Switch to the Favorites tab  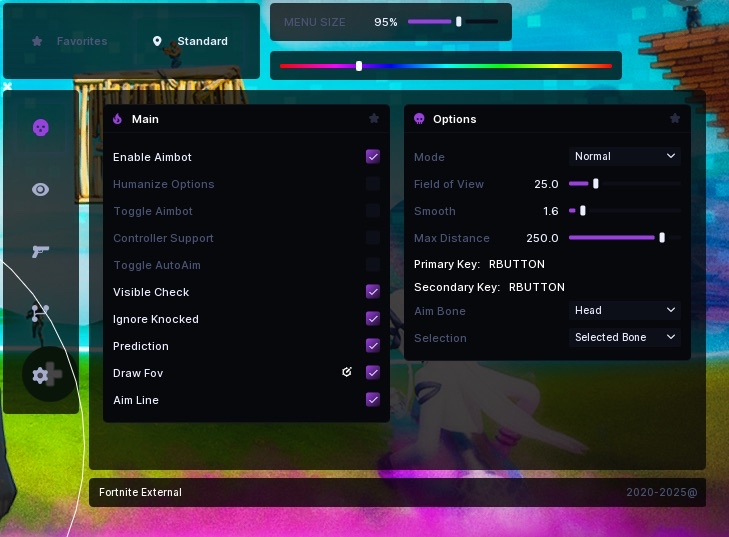click(70, 42)
